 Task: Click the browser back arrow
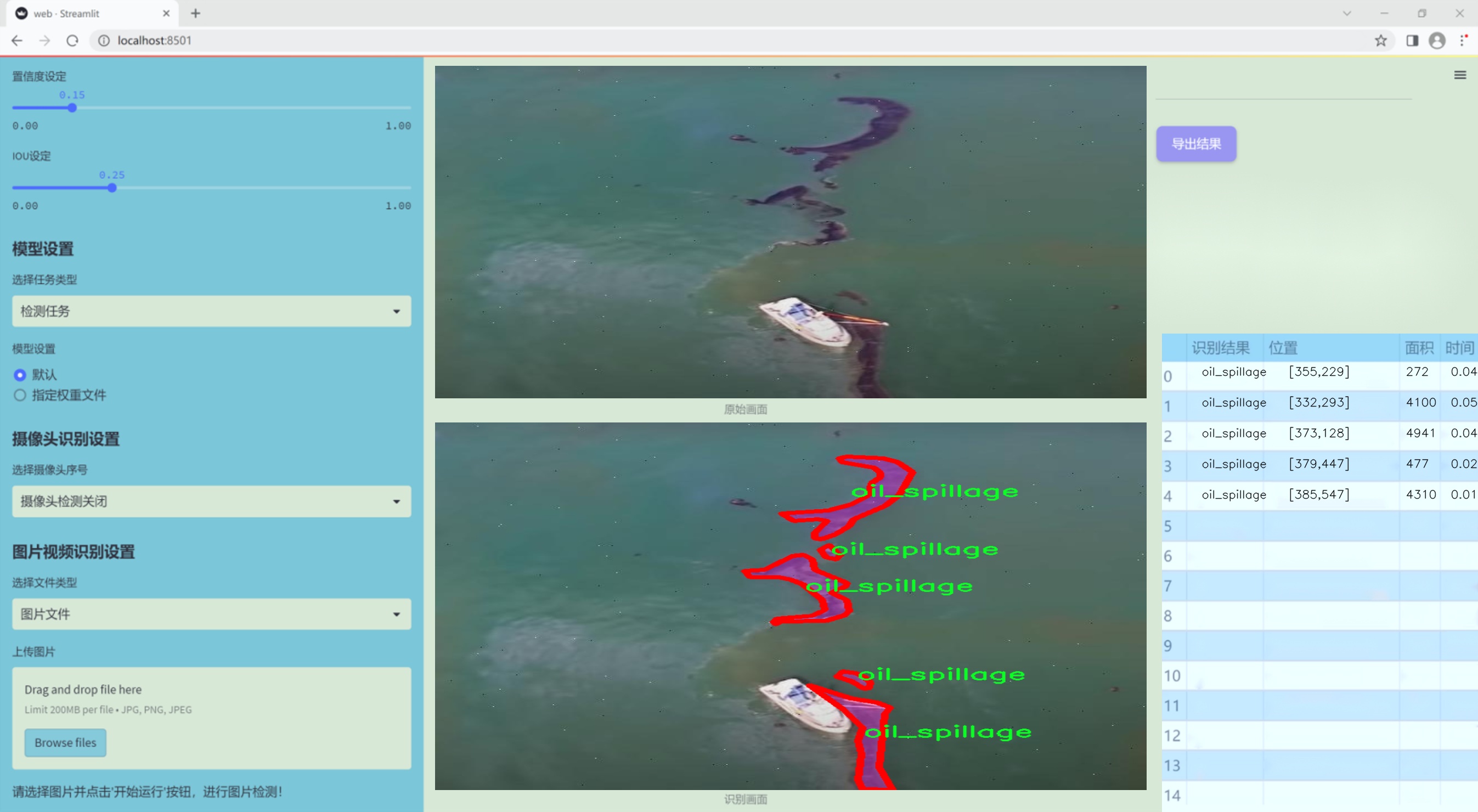click(x=16, y=41)
